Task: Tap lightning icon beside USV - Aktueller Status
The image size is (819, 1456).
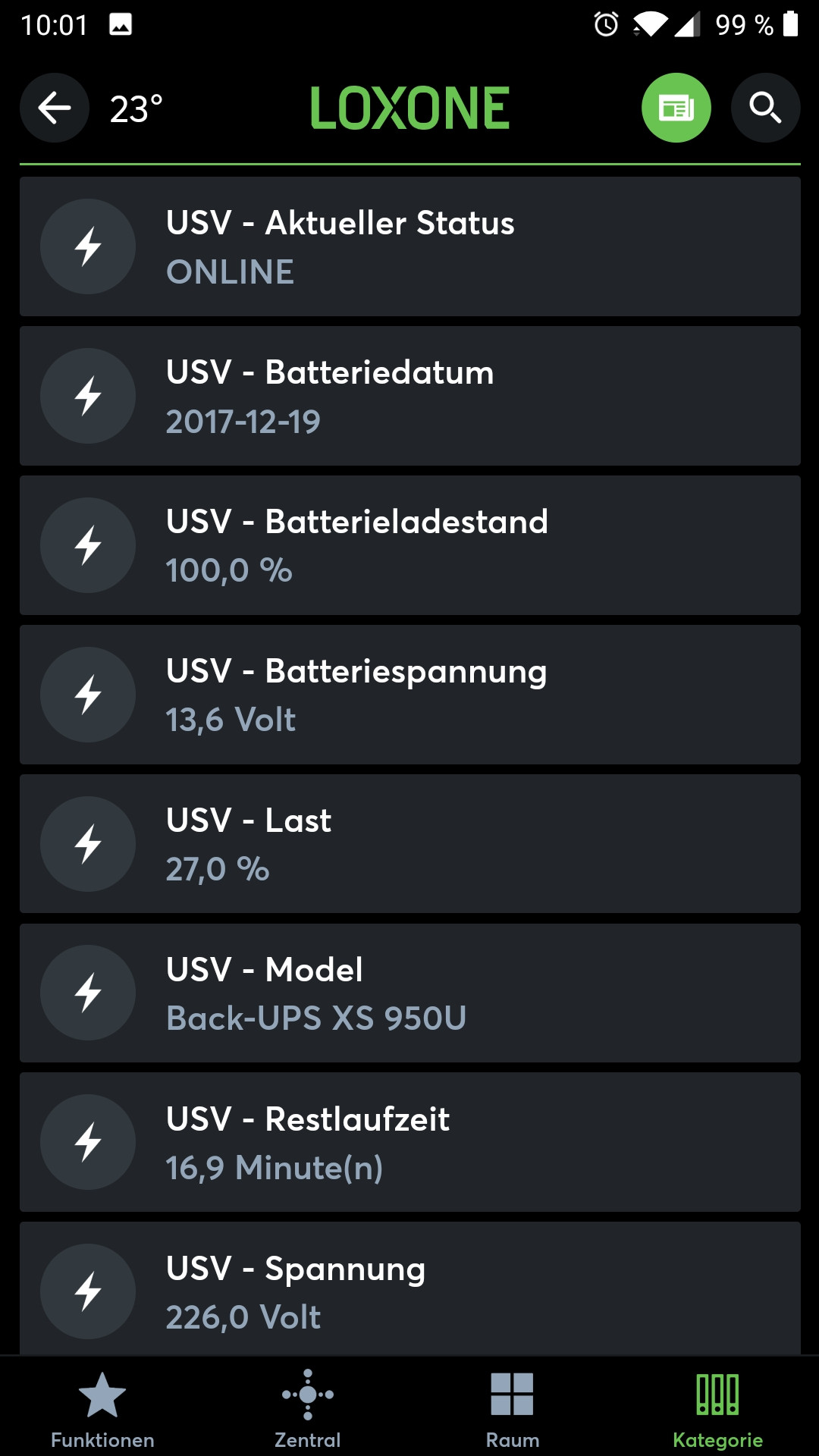Action: [x=88, y=246]
